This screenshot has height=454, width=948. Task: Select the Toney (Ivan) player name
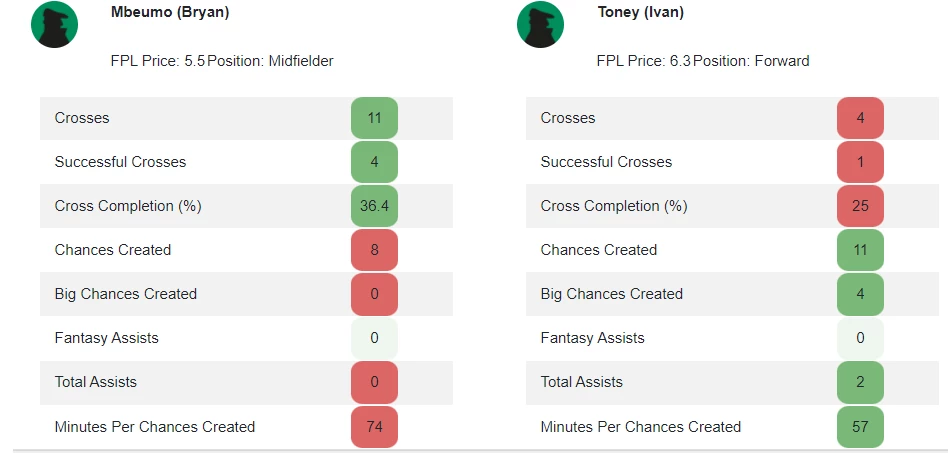click(x=641, y=12)
